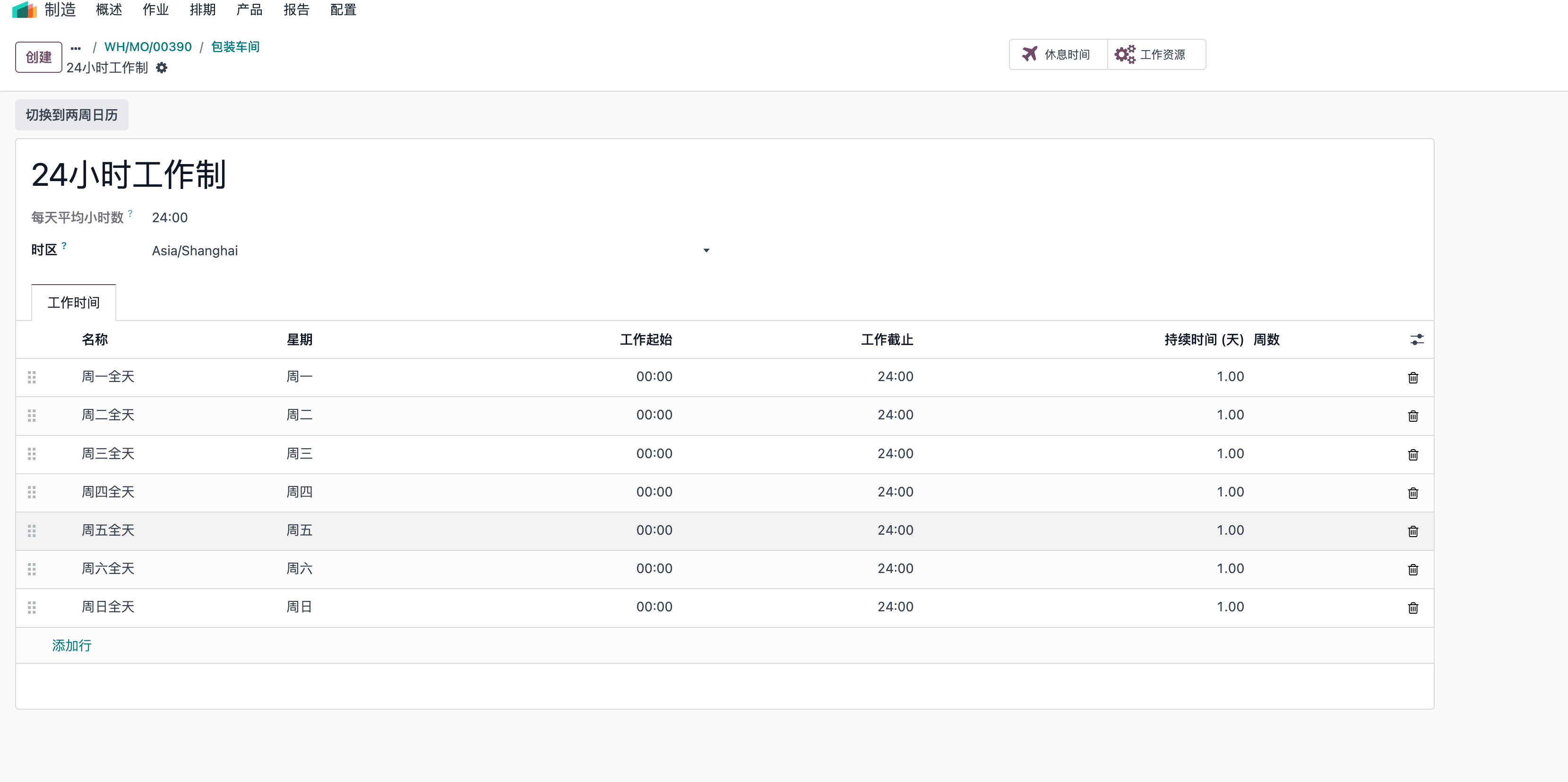This screenshot has width=1568, height=782.
Task: Open the 概述 menu
Action: (109, 10)
